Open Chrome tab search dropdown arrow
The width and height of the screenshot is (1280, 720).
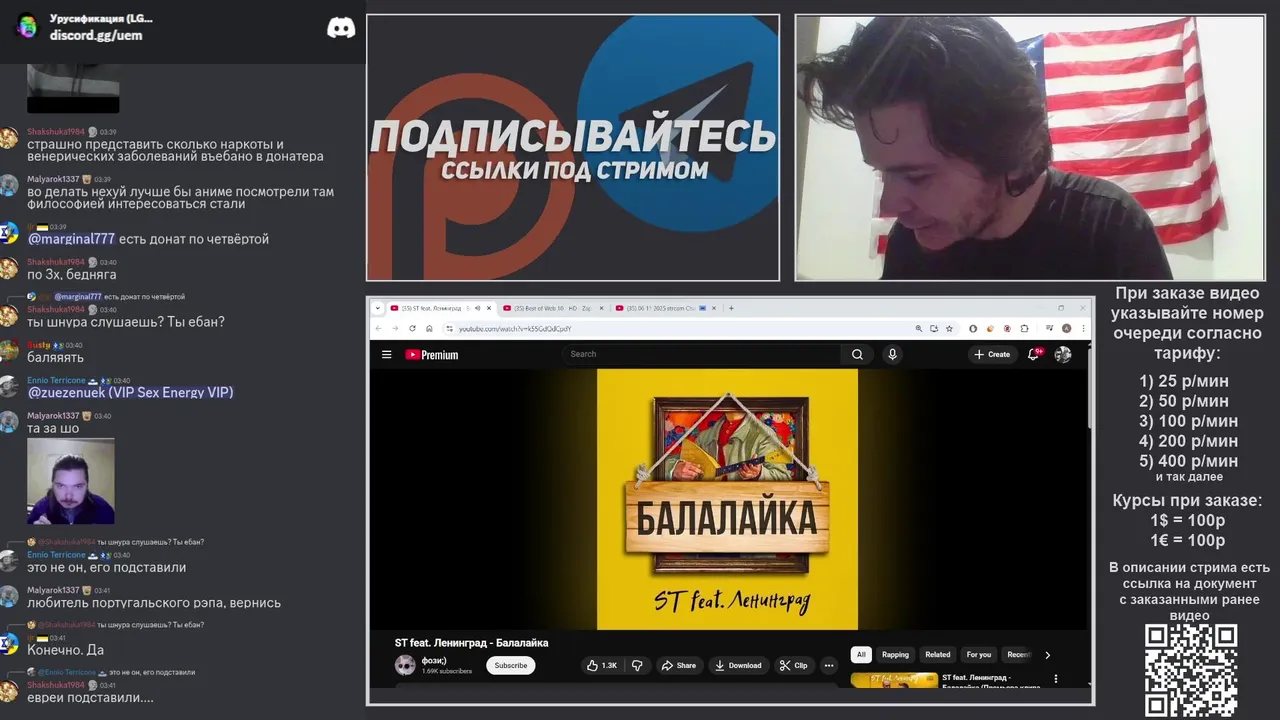pyautogui.click(x=378, y=308)
